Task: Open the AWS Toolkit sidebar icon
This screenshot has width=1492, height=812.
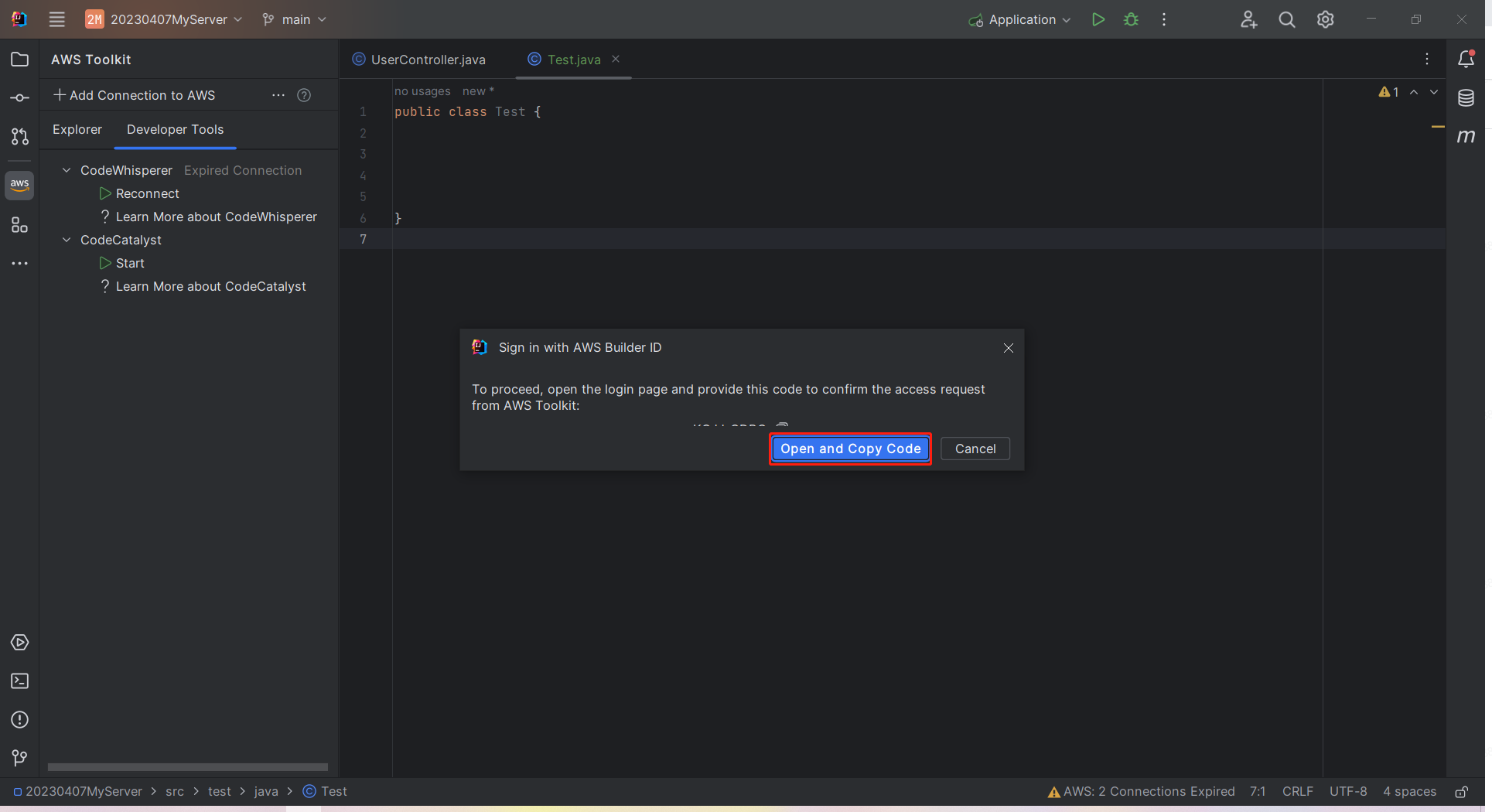Action: point(19,185)
